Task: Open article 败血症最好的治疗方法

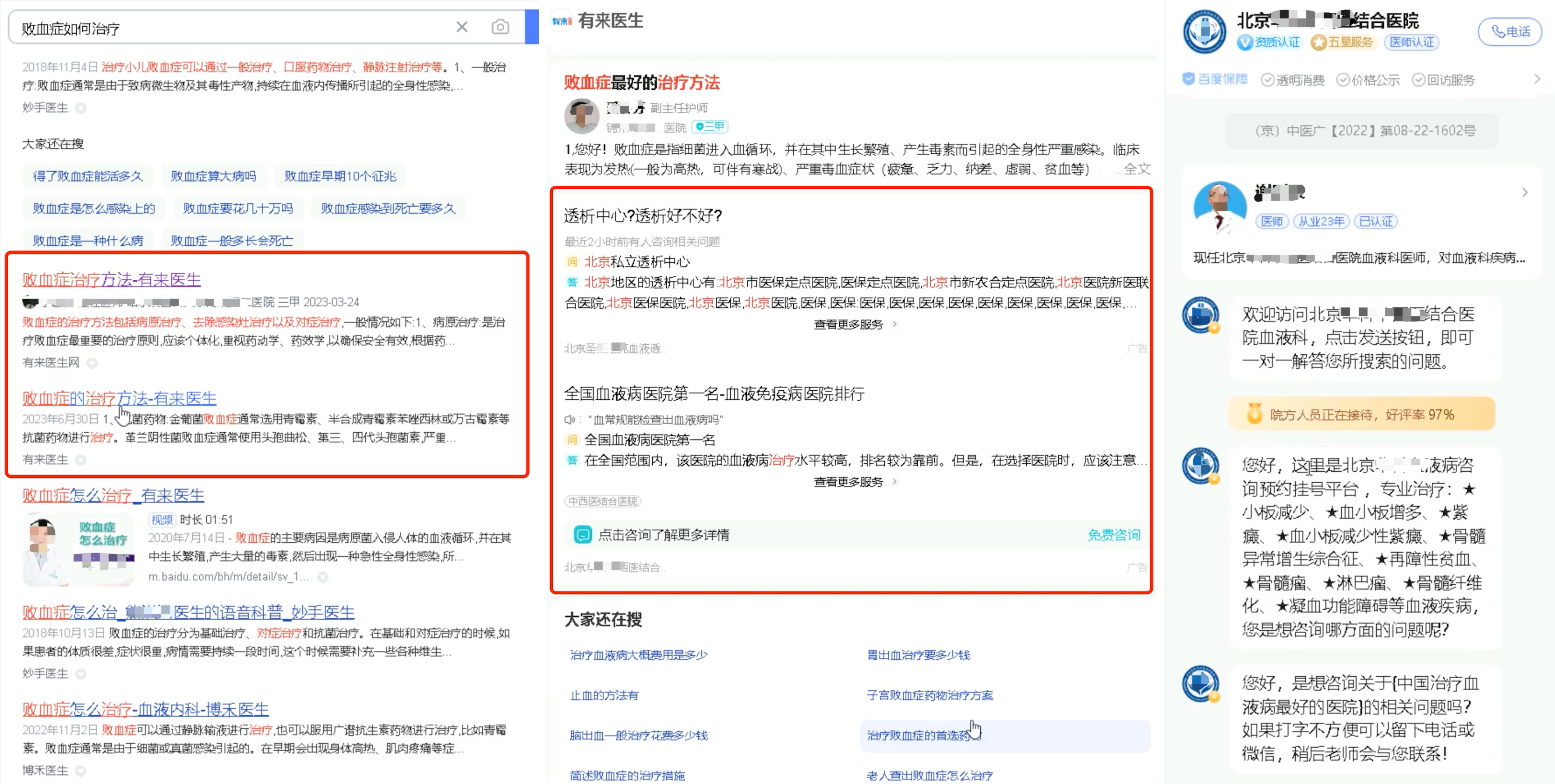Action: pos(642,83)
